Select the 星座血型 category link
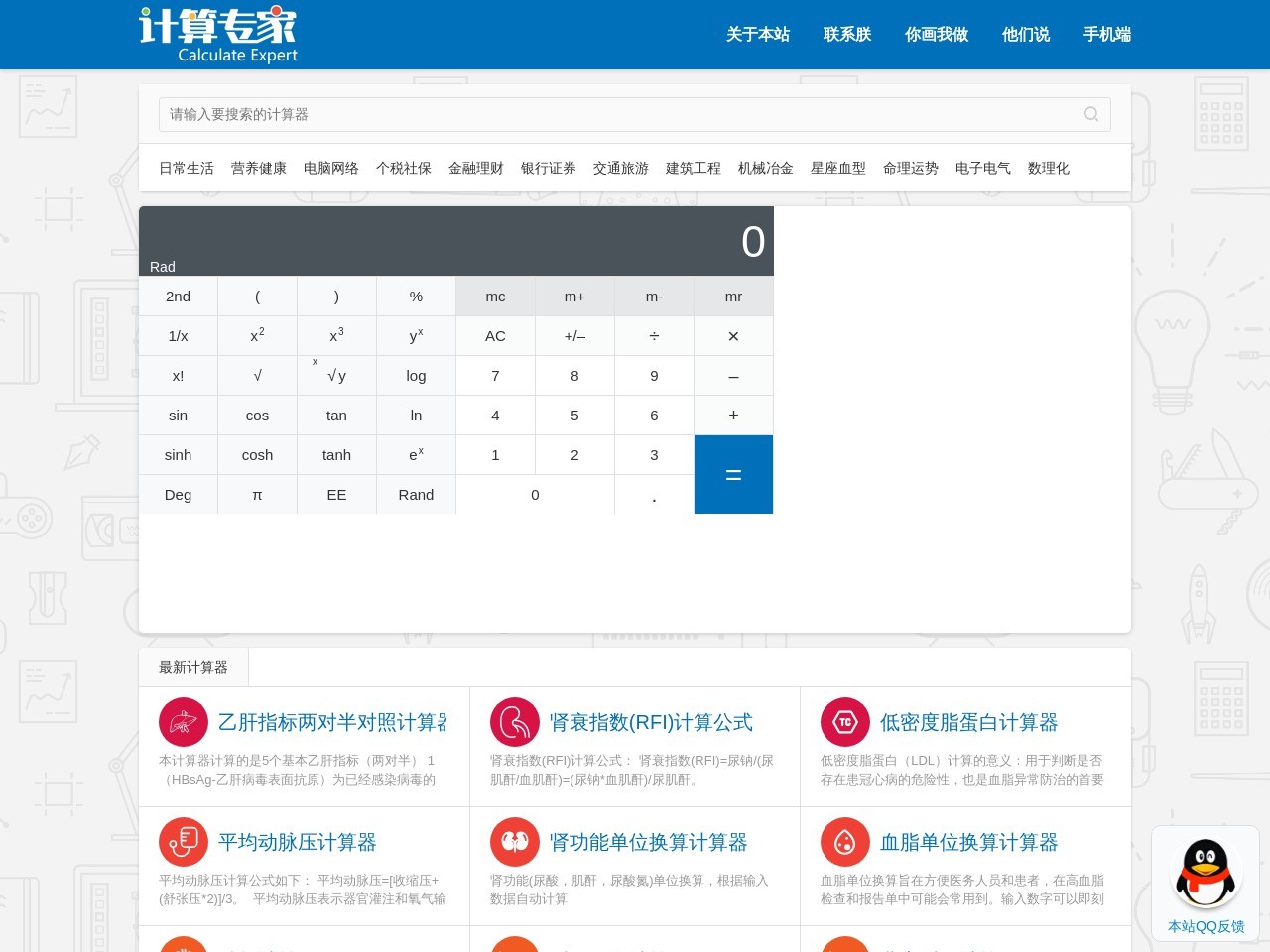The height and width of the screenshot is (952, 1270). pyautogui.click(x=837, y=168)
